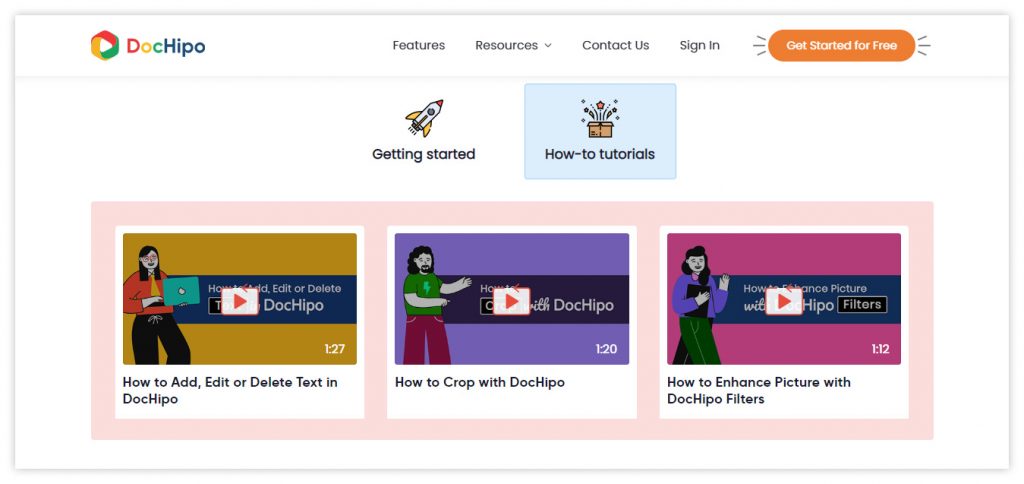Click Get Started for Free button
This screenshot has width=1024, height=484.
pos(841,46)
